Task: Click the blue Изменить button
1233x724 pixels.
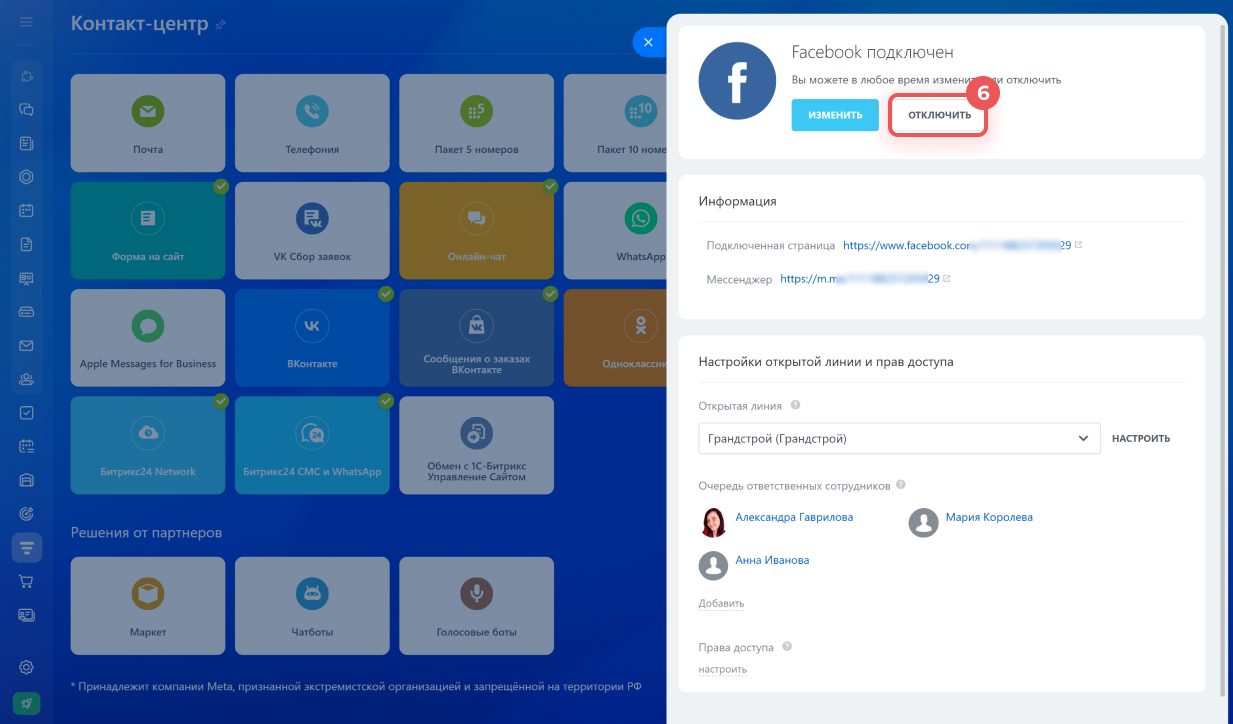Action: pyautogui.click(x=835, y=115)
